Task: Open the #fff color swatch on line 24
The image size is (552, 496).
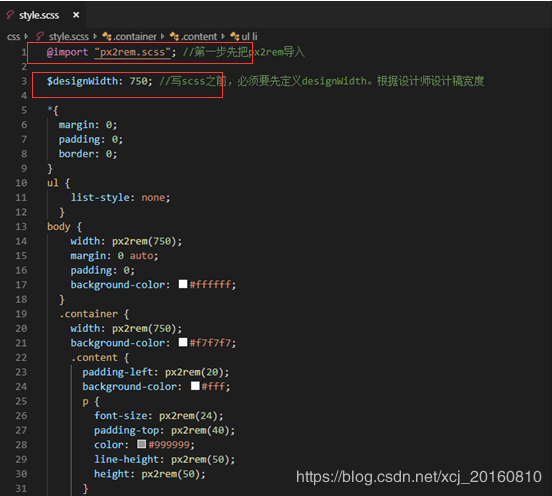Action: pyautogui.click(x=195, y=386)
